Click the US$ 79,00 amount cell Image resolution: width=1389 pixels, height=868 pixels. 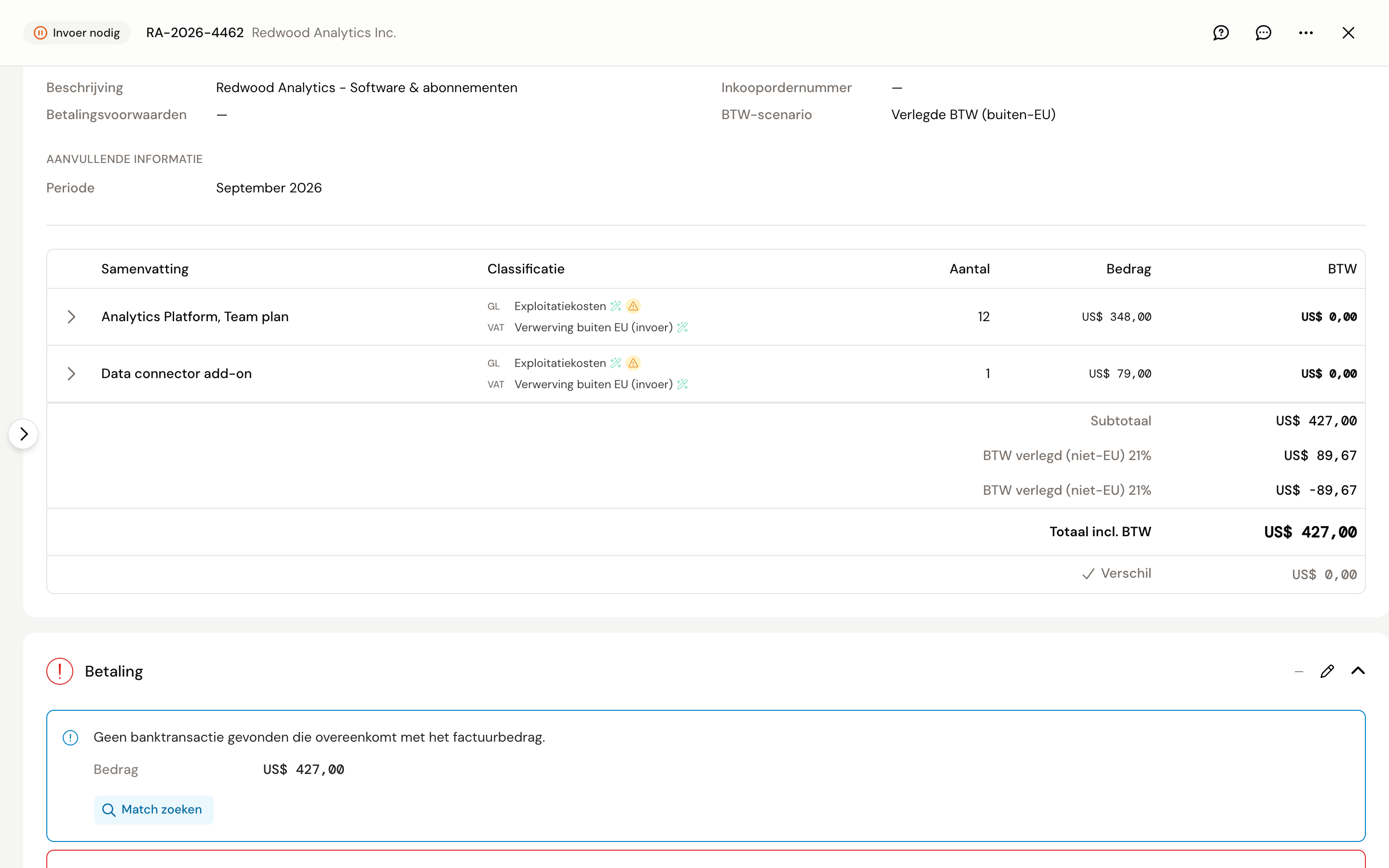(1120, 374)
